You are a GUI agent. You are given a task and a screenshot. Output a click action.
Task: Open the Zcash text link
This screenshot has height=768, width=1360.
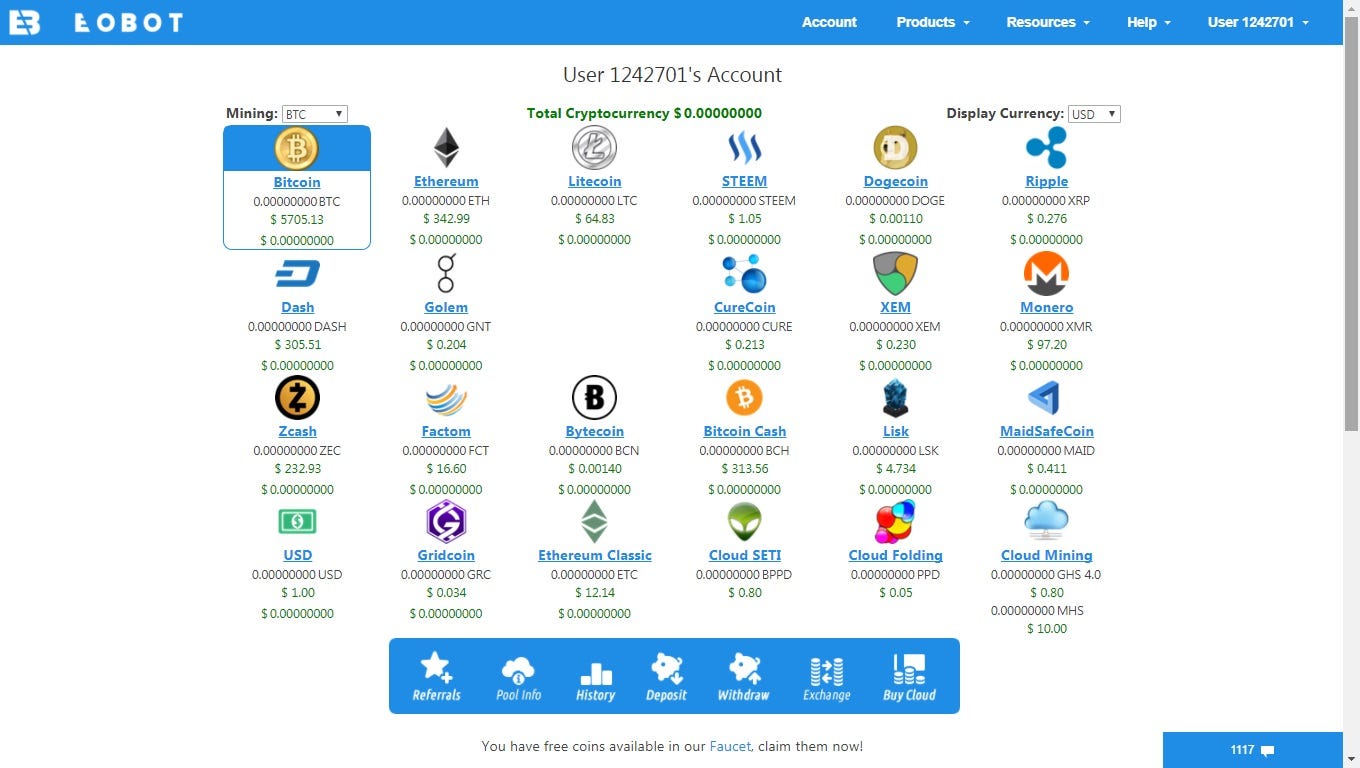pos(297,431)
